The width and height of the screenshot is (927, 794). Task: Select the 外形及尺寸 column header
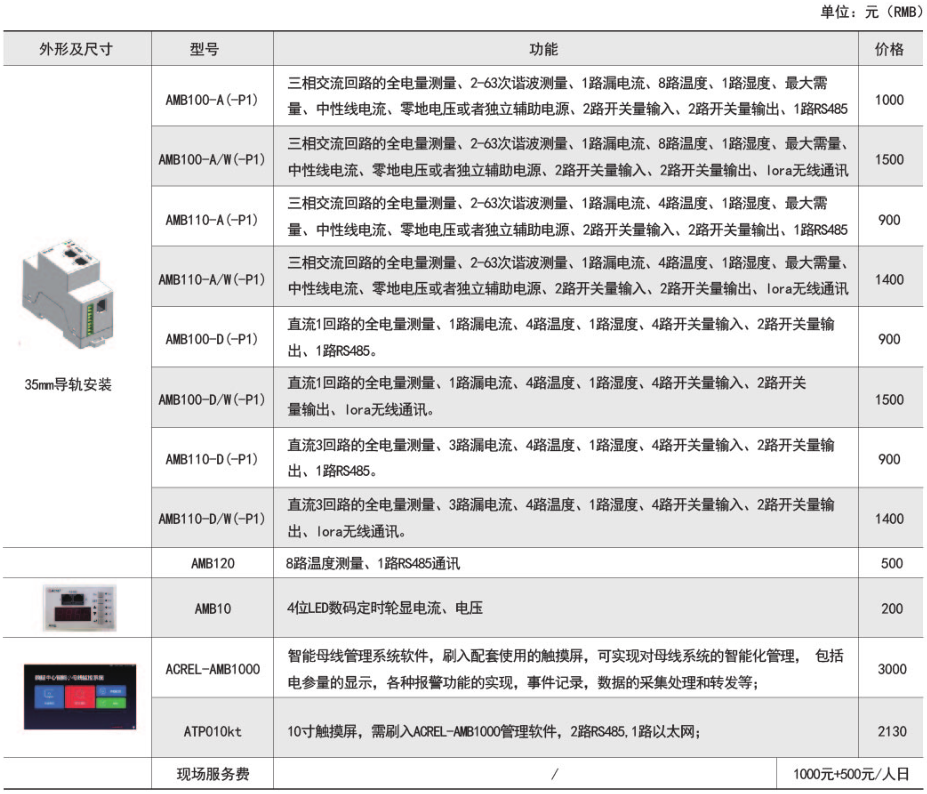(x=76, y=49)
